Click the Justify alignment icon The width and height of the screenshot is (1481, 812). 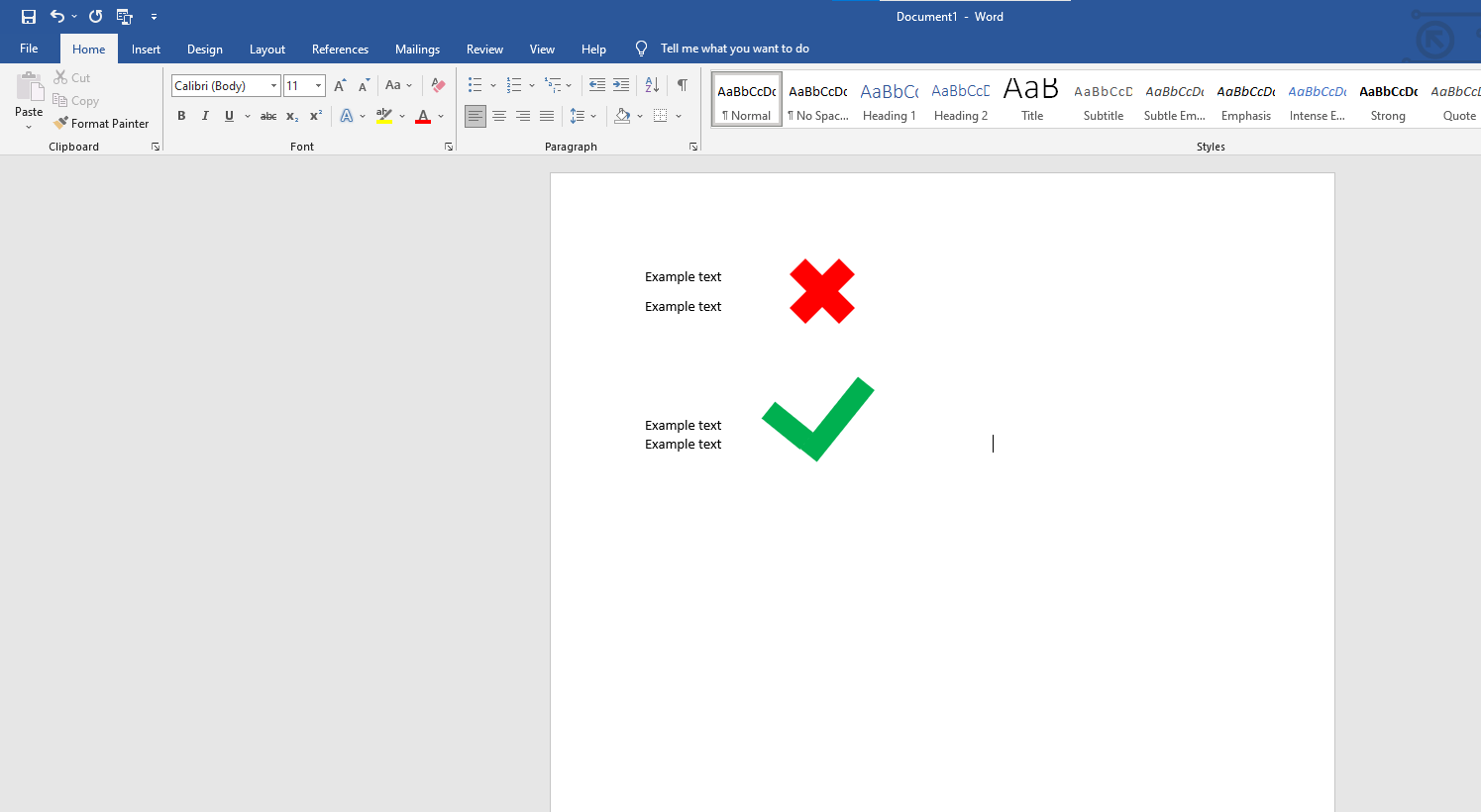[x=547, y=116]
